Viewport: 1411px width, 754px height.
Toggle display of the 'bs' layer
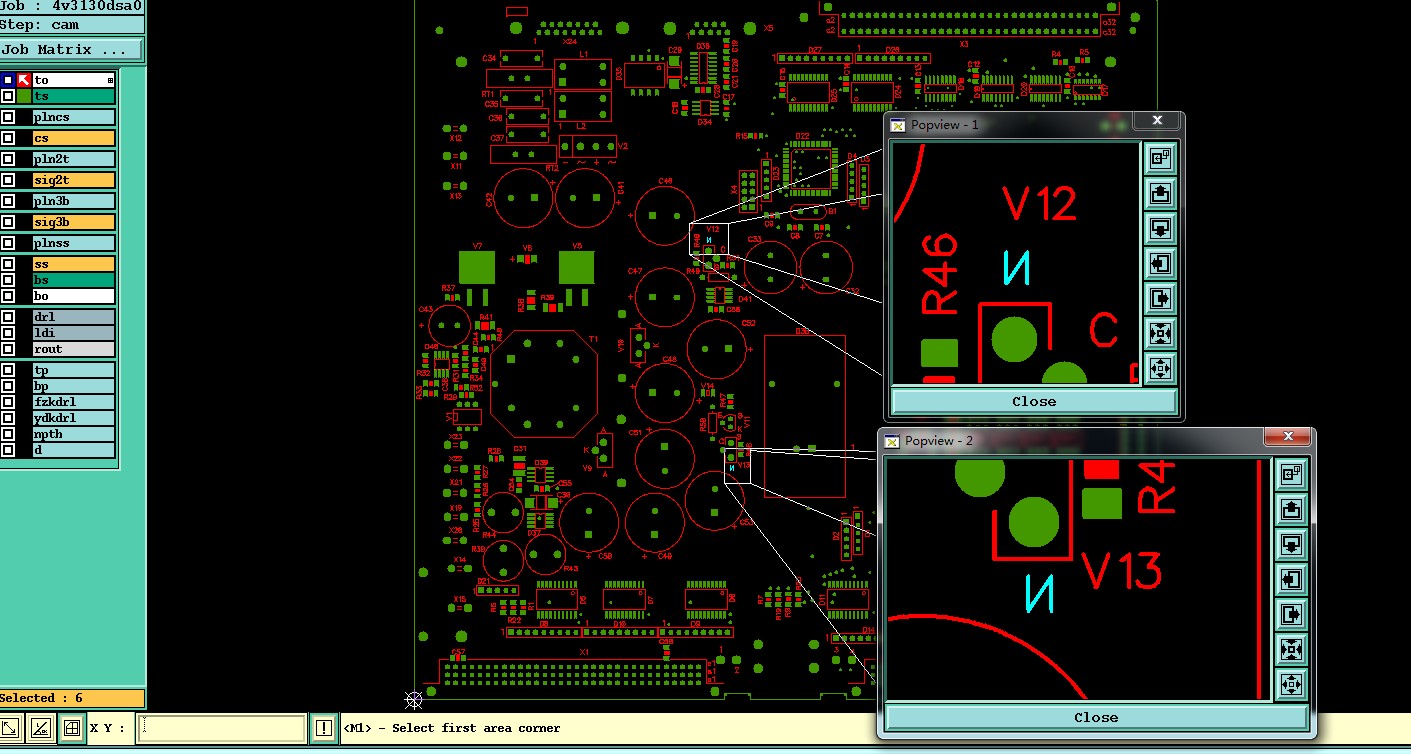pyautogui.click(x=7, y=280)
